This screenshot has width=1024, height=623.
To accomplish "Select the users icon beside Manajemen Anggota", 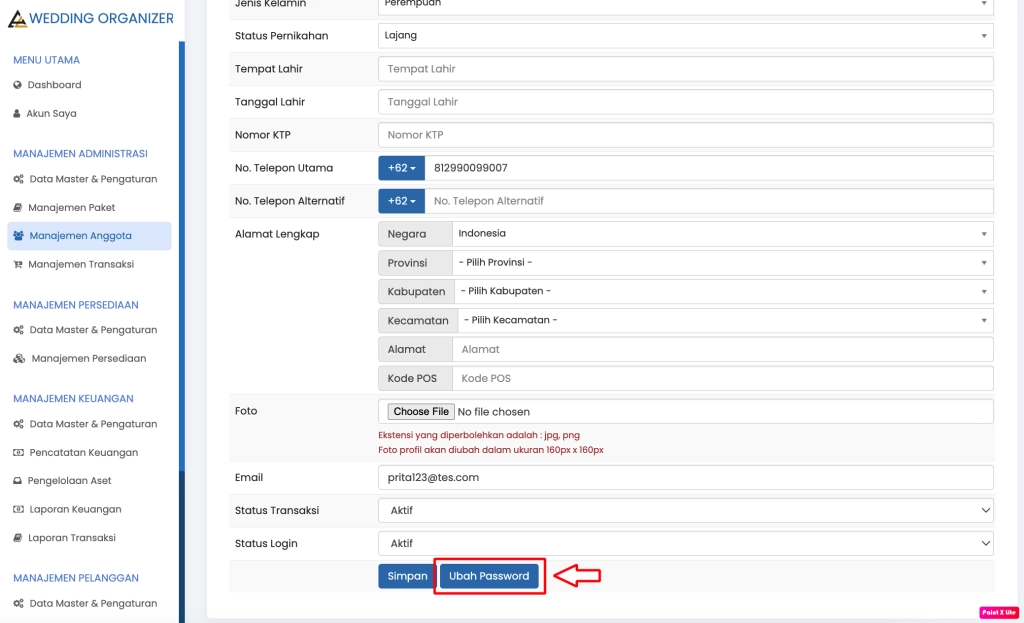I will pyautogui.click(x=20, y=236).
